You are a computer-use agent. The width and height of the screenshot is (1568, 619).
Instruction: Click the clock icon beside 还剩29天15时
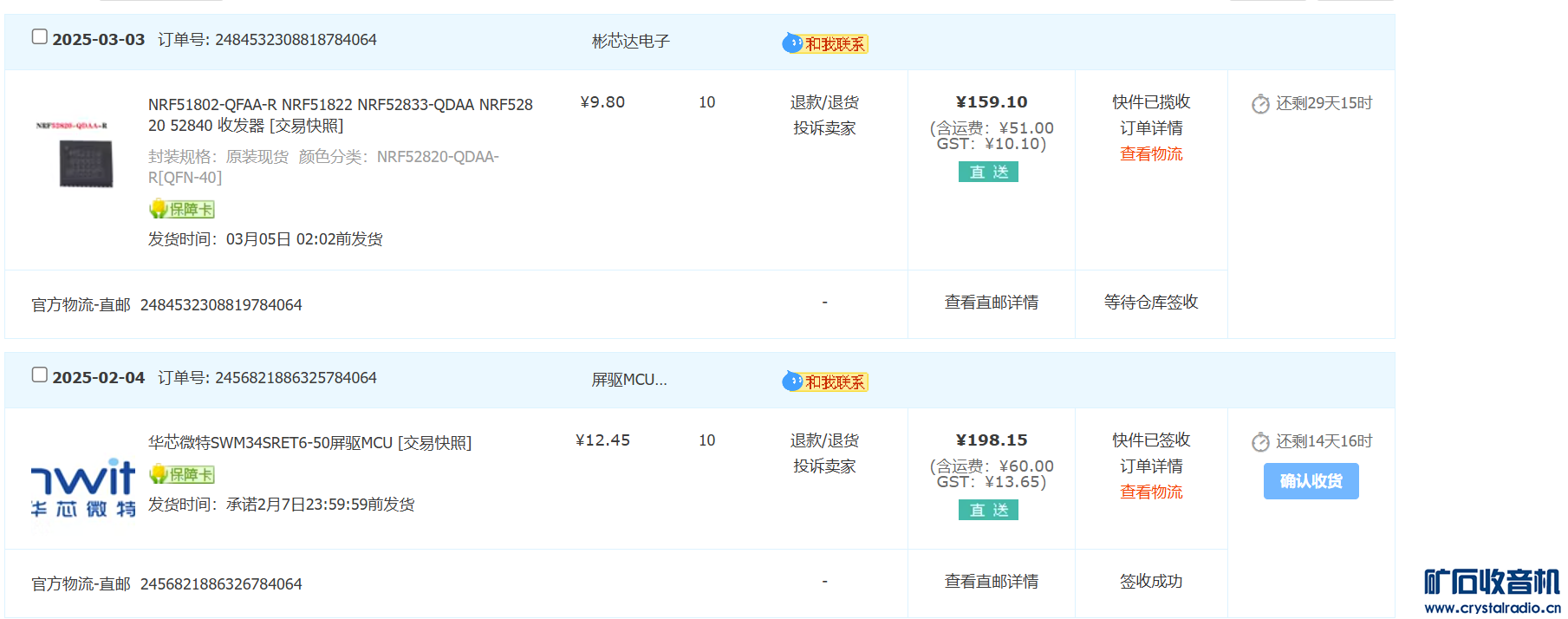tap(1260, 104)
